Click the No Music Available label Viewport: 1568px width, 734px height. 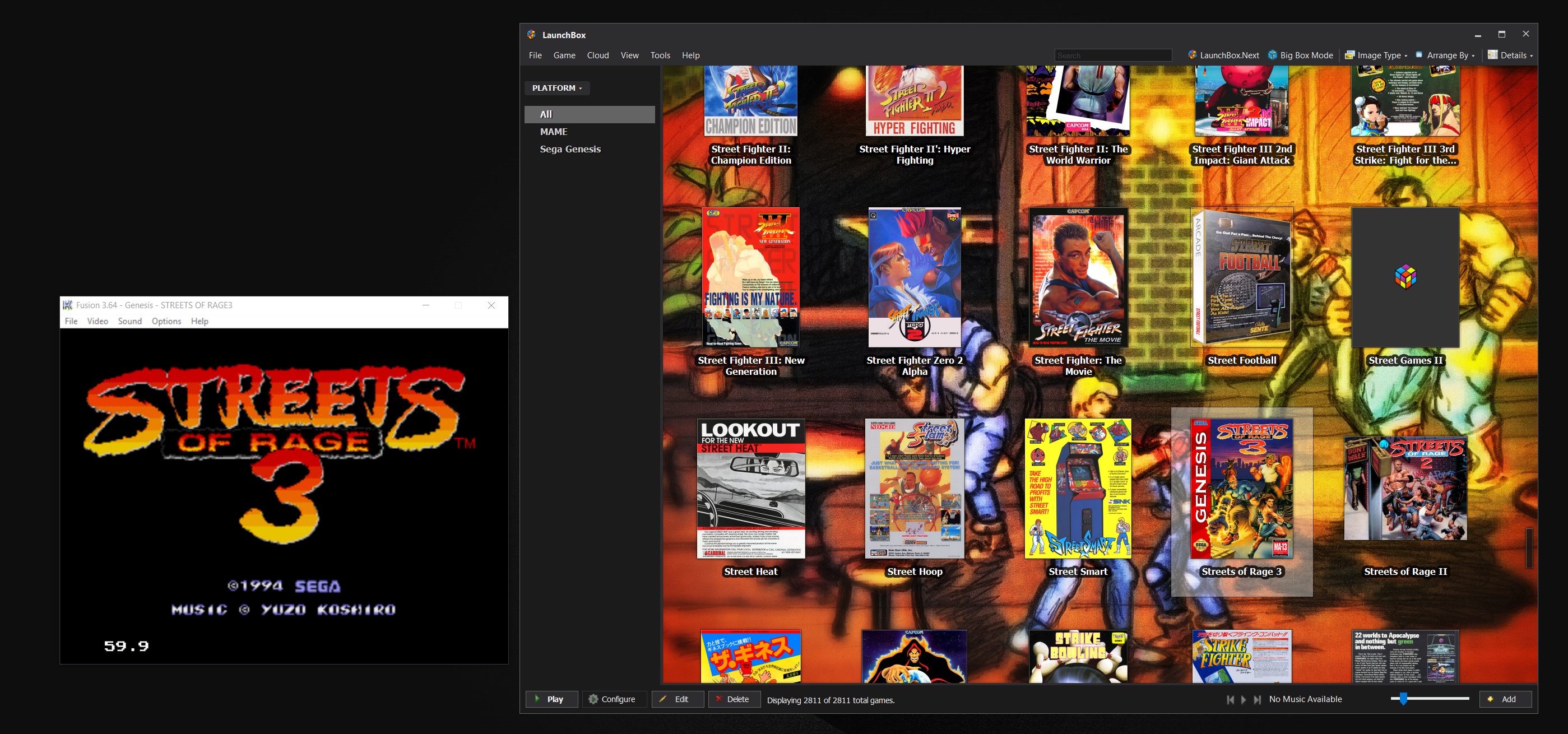click(x=1305, y=699)
